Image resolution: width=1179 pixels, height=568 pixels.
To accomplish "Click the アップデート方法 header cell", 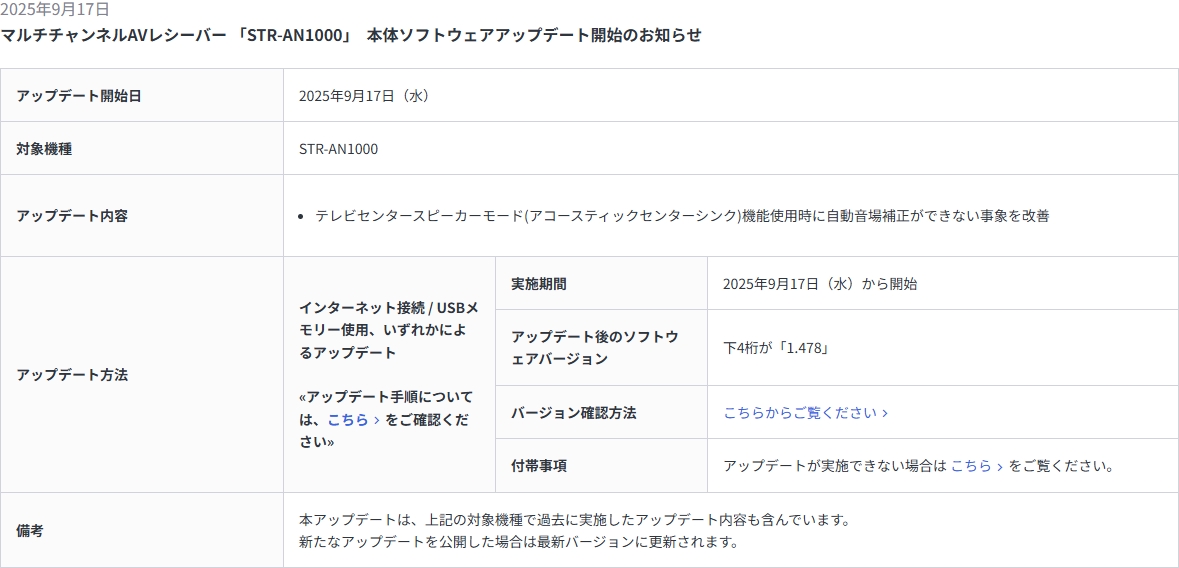I will (142, 375).
